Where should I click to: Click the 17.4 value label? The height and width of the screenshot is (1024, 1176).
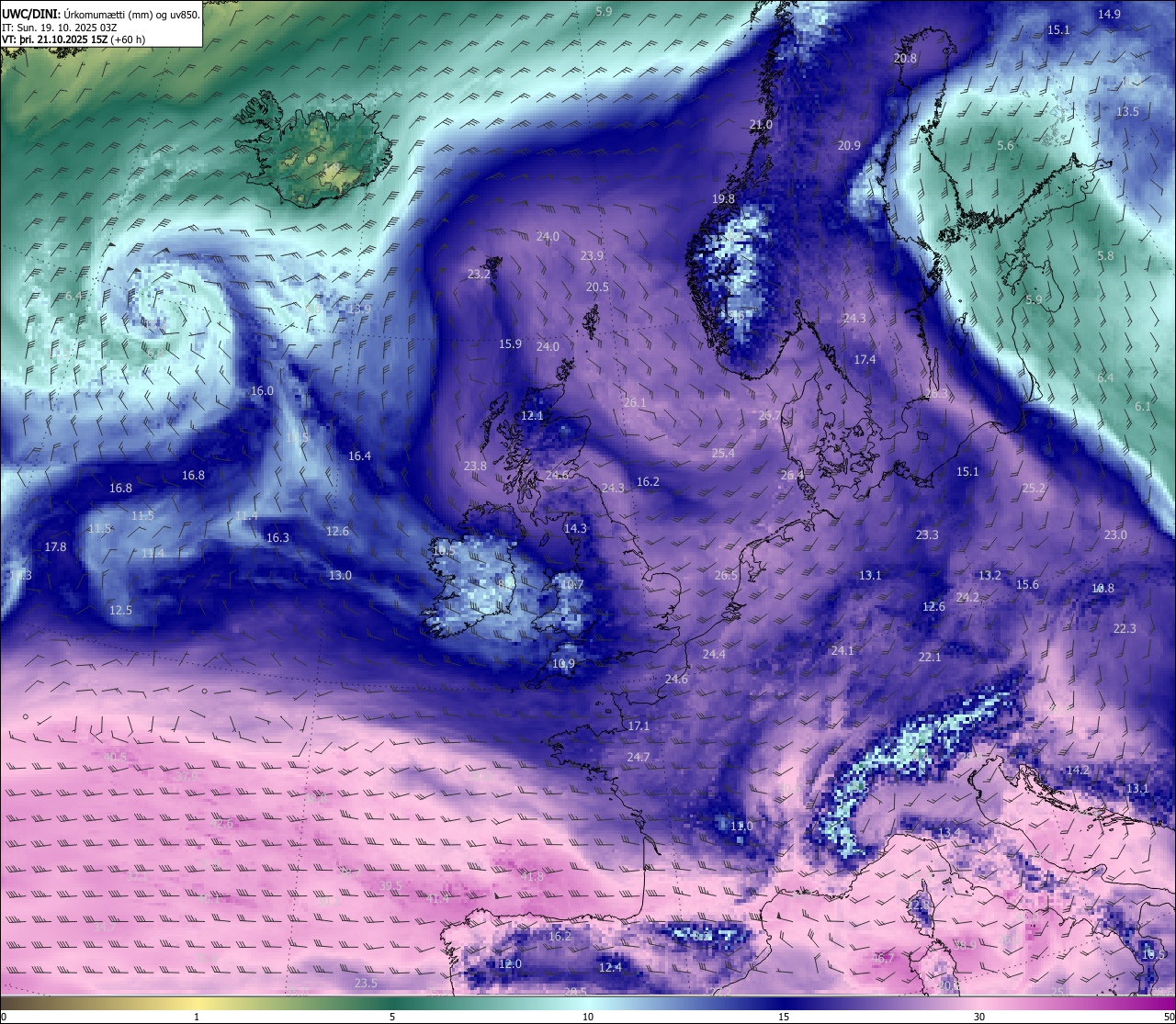865,359
